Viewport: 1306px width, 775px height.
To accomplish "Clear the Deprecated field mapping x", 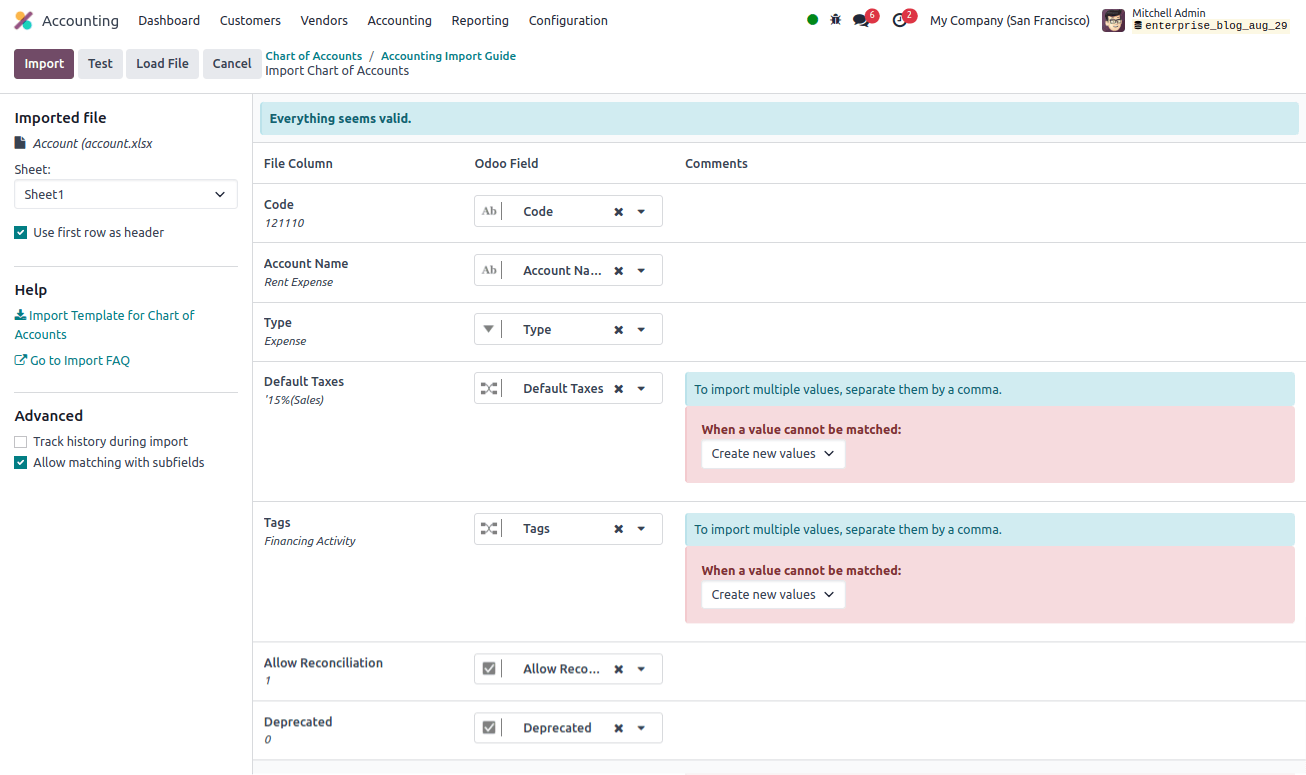I will tap(618, 729).
